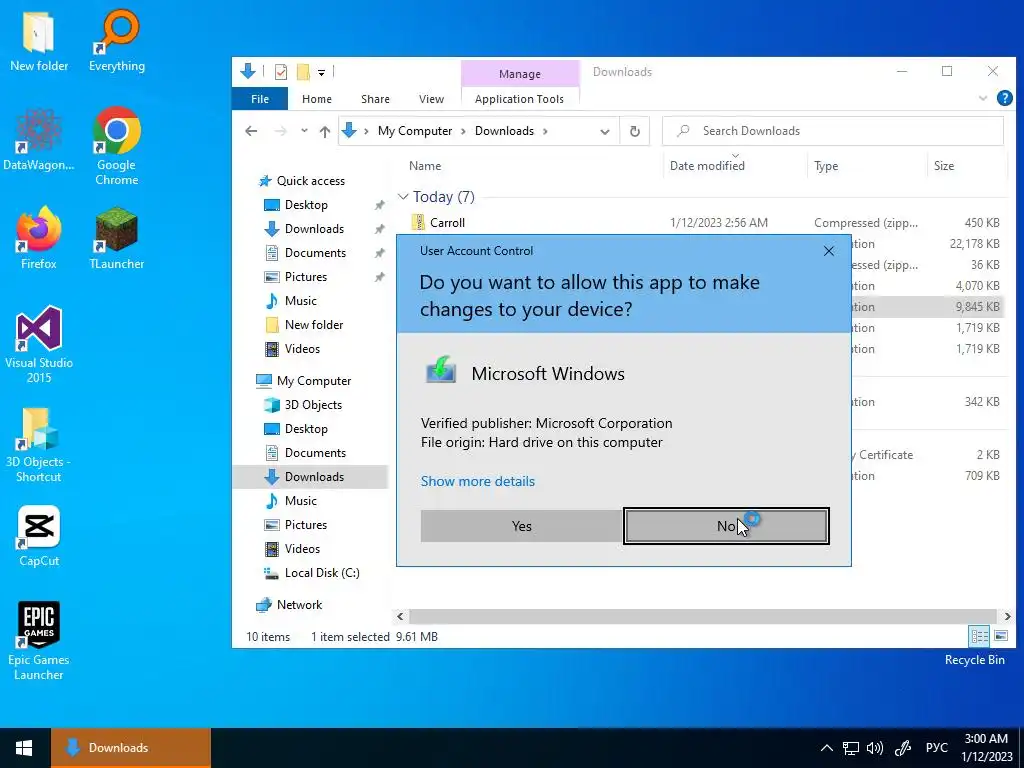Open the Everything search desktop shortcut

[117, 40]
